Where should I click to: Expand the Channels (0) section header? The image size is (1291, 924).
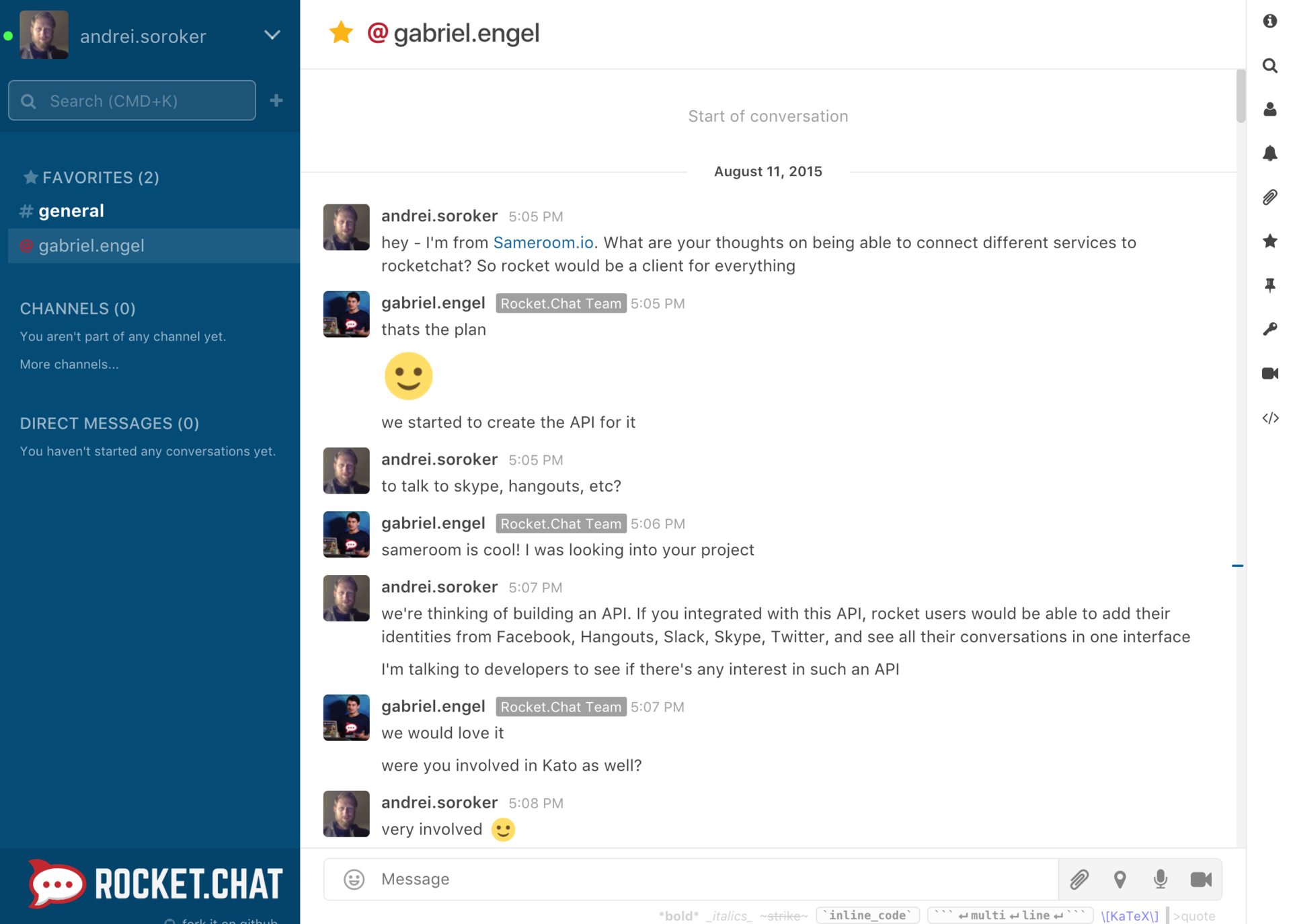77,308
